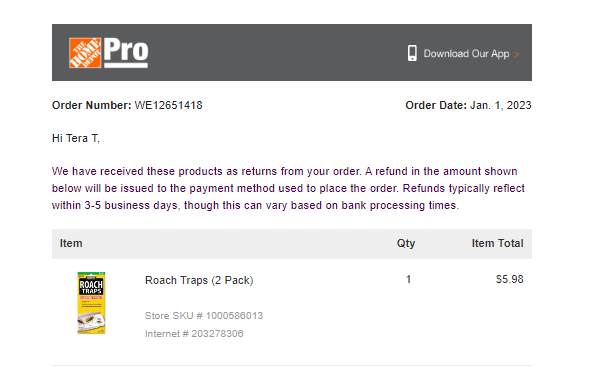Screen dimensions: 591x391
Task: Click the Item column header
Action: point(71,243)
